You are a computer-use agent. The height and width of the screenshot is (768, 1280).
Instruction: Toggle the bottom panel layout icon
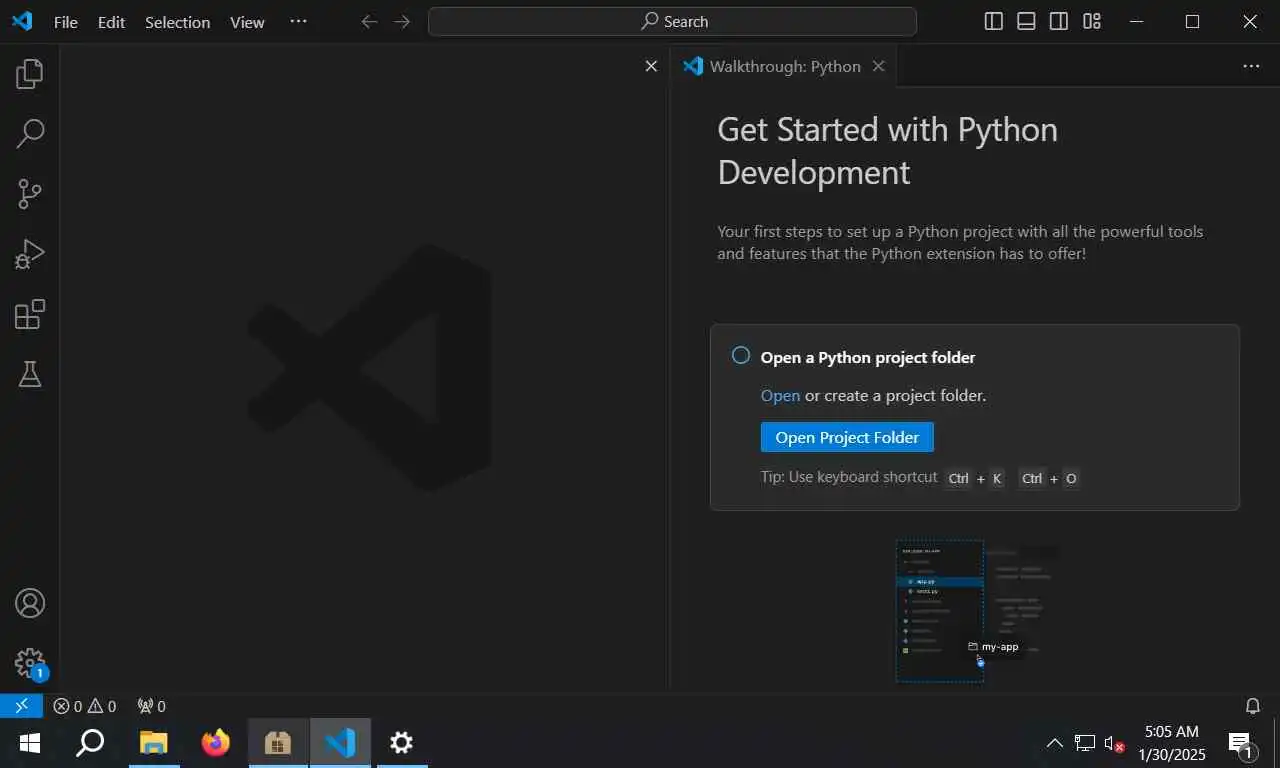[1026, 21]
